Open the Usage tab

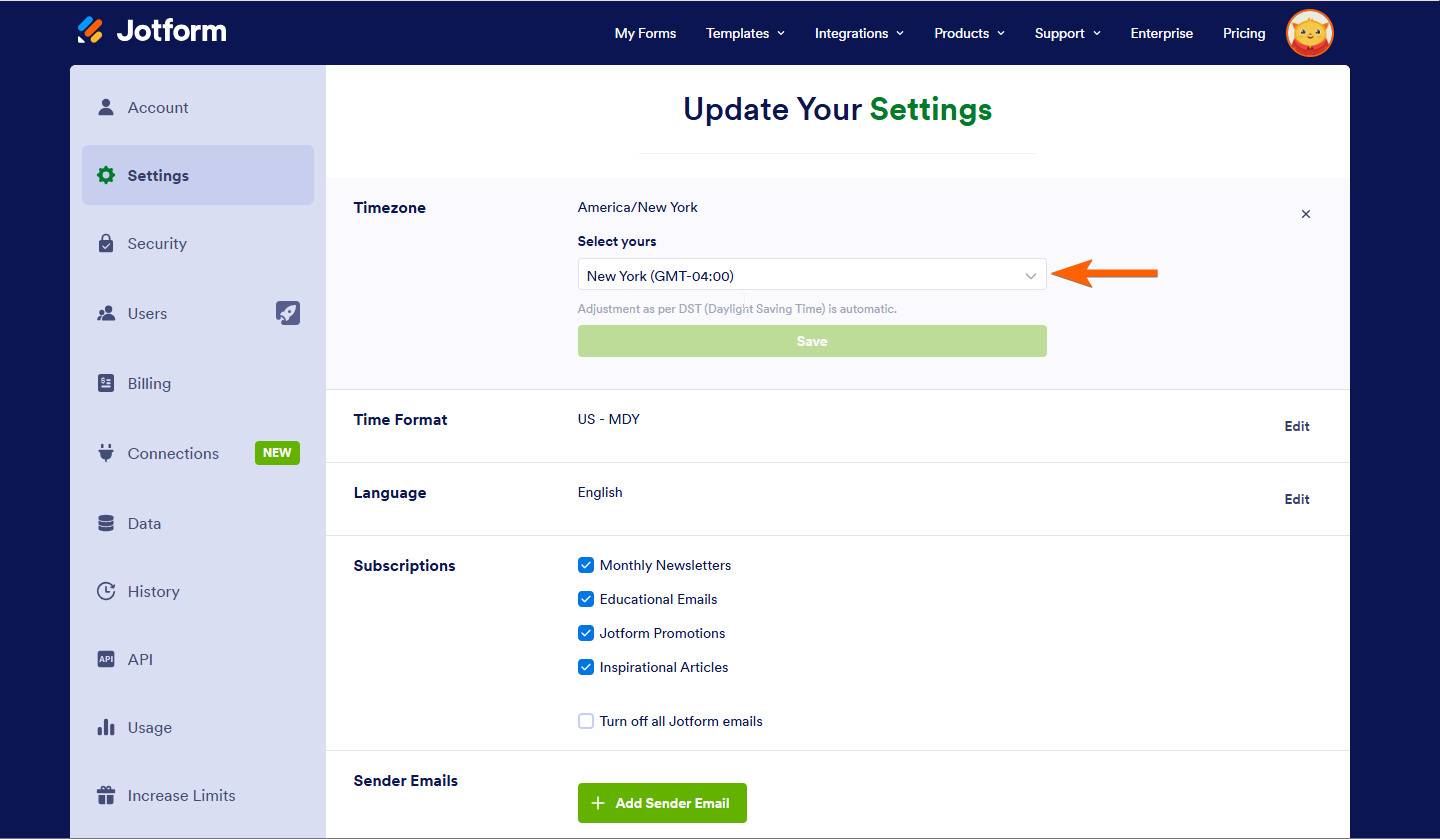click(x=198, y=727)
